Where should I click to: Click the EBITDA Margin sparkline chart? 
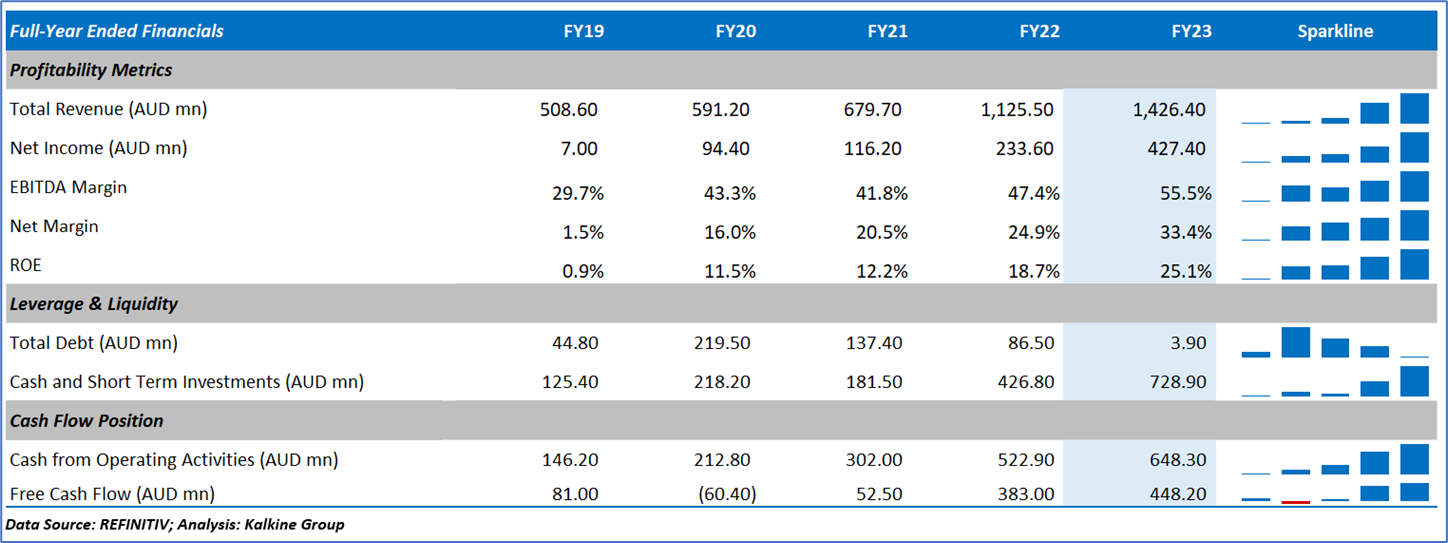pyautogui.click(x=1335, y=187)
